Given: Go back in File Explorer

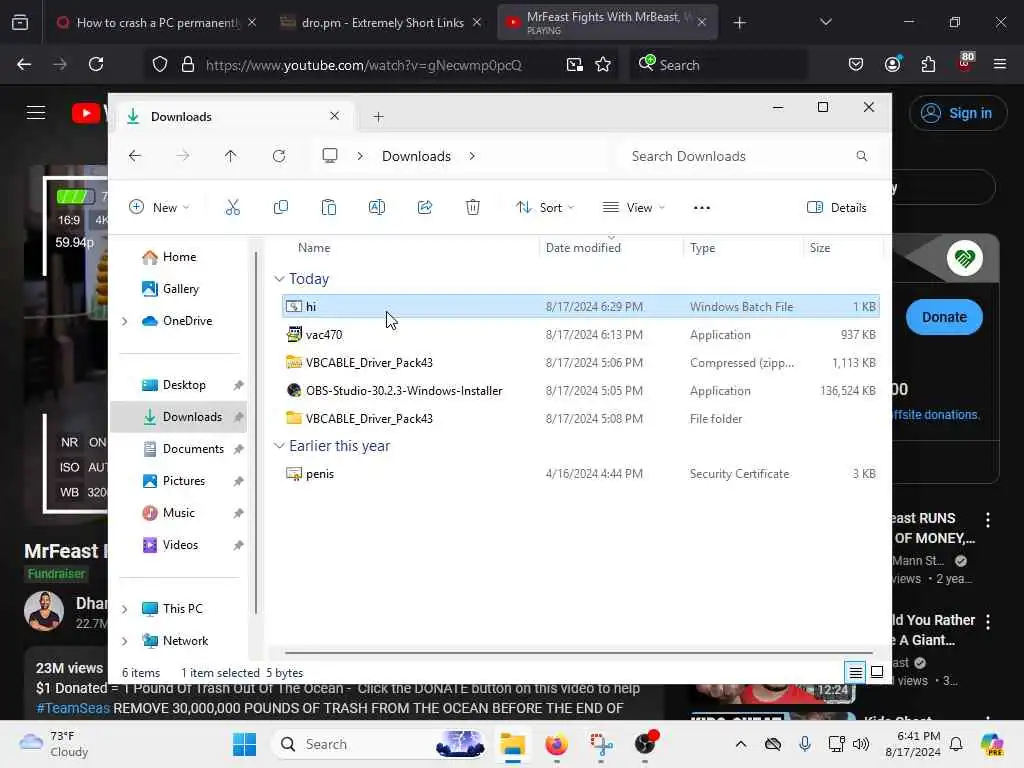Looking at the screenshot, I should [135, 156].
